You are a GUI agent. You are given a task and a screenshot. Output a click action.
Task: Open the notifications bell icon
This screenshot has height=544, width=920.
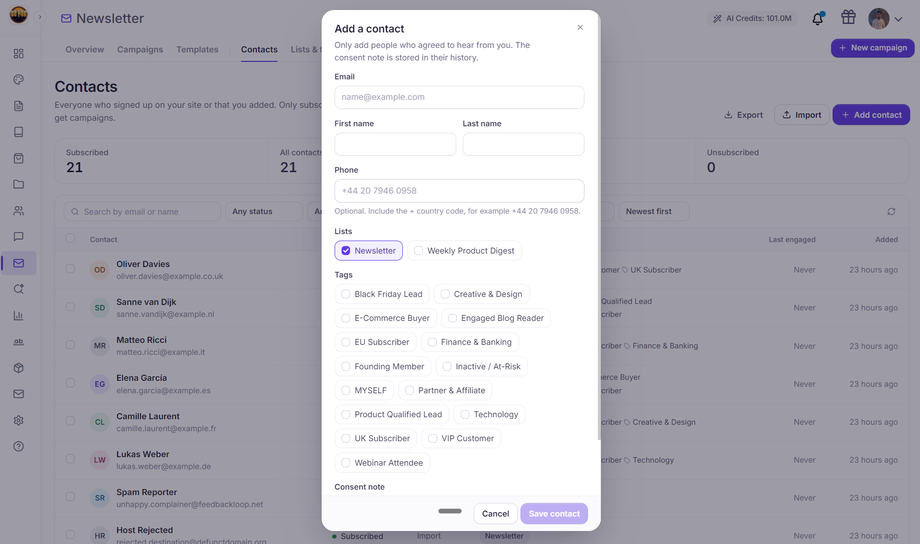817,19
